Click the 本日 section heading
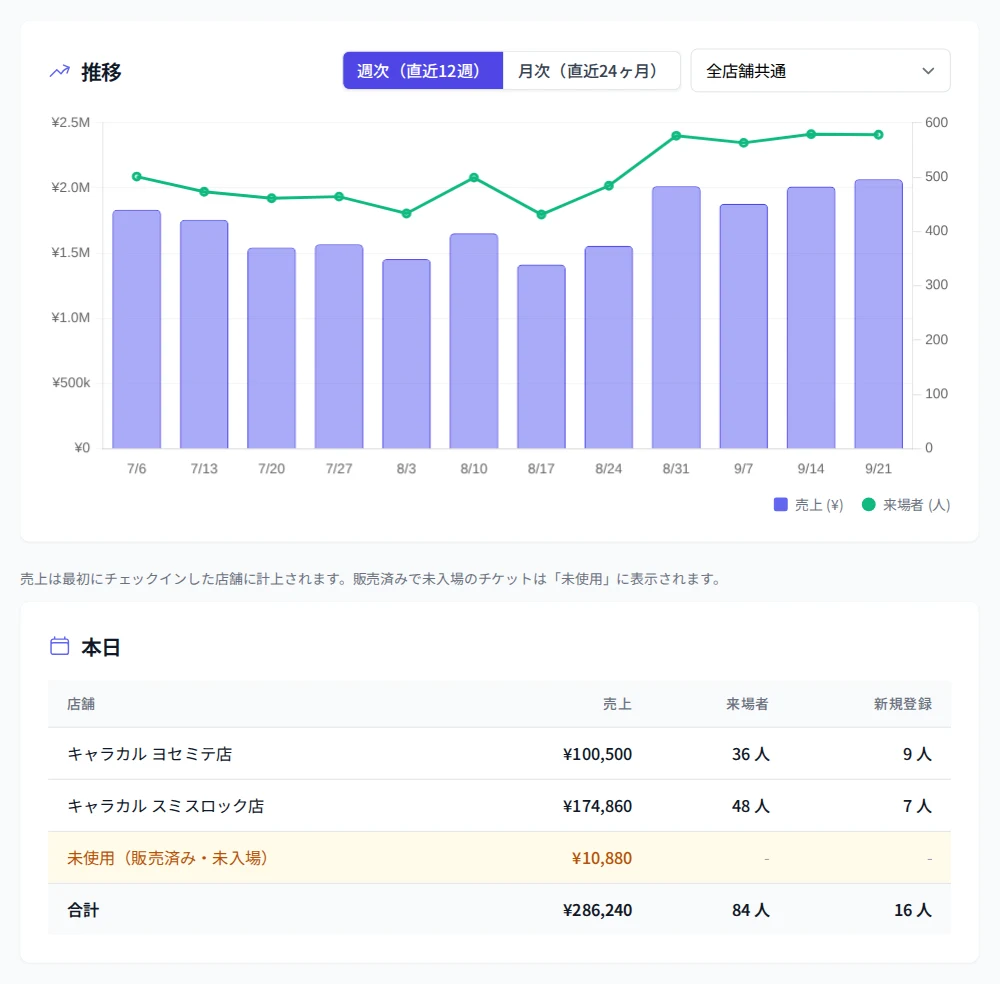 click(x=101, y=647)
